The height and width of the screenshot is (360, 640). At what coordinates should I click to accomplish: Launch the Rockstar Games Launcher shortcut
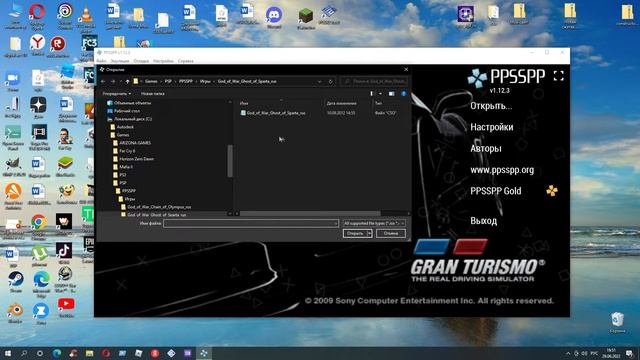[58, 44]
